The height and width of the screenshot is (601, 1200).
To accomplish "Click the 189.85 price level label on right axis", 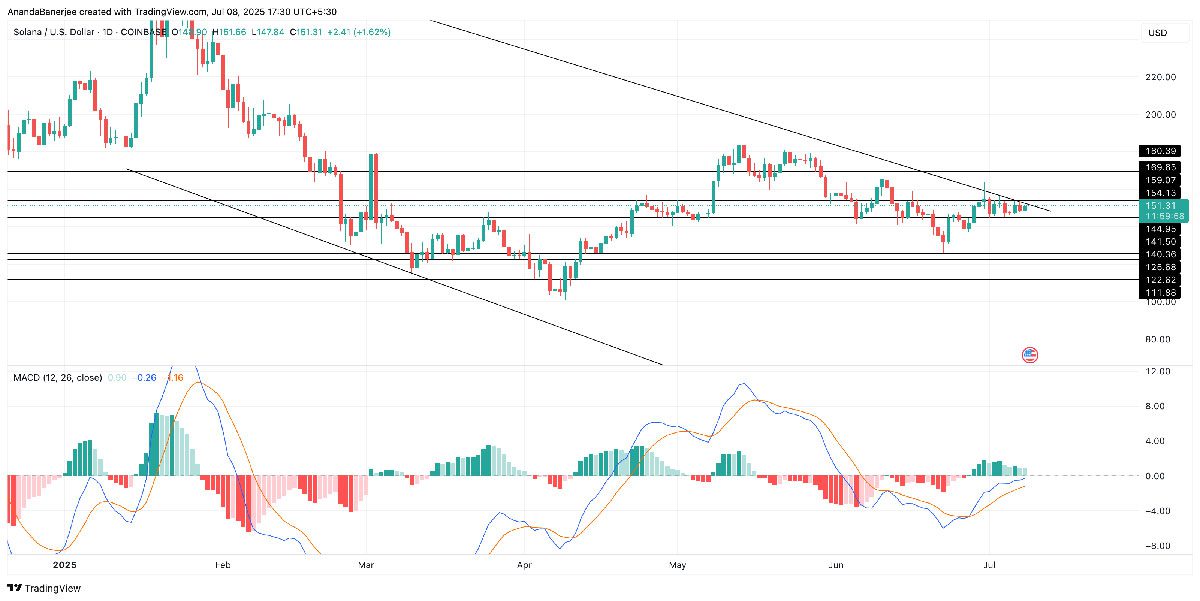I will (1161, 166).
